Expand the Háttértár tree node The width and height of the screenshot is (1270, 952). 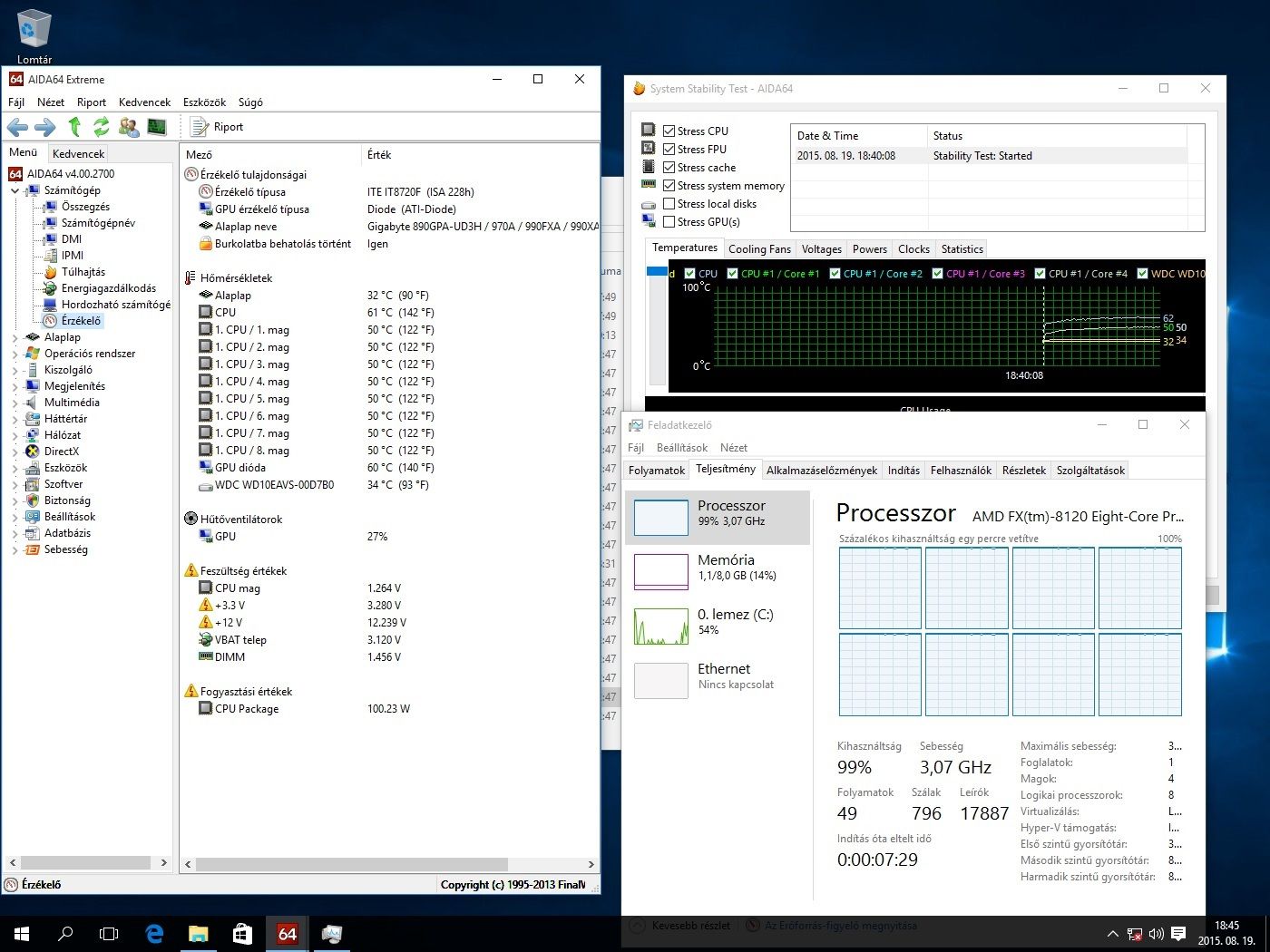coord(15,419)
